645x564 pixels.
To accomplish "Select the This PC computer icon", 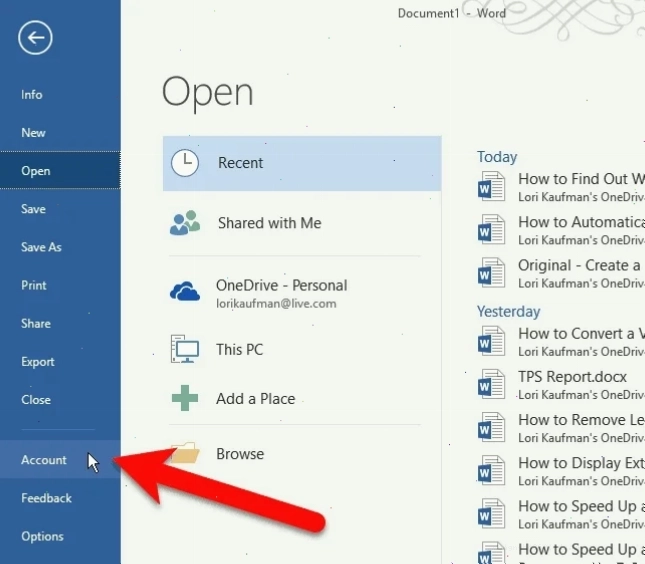I will (x=185, y=349).
